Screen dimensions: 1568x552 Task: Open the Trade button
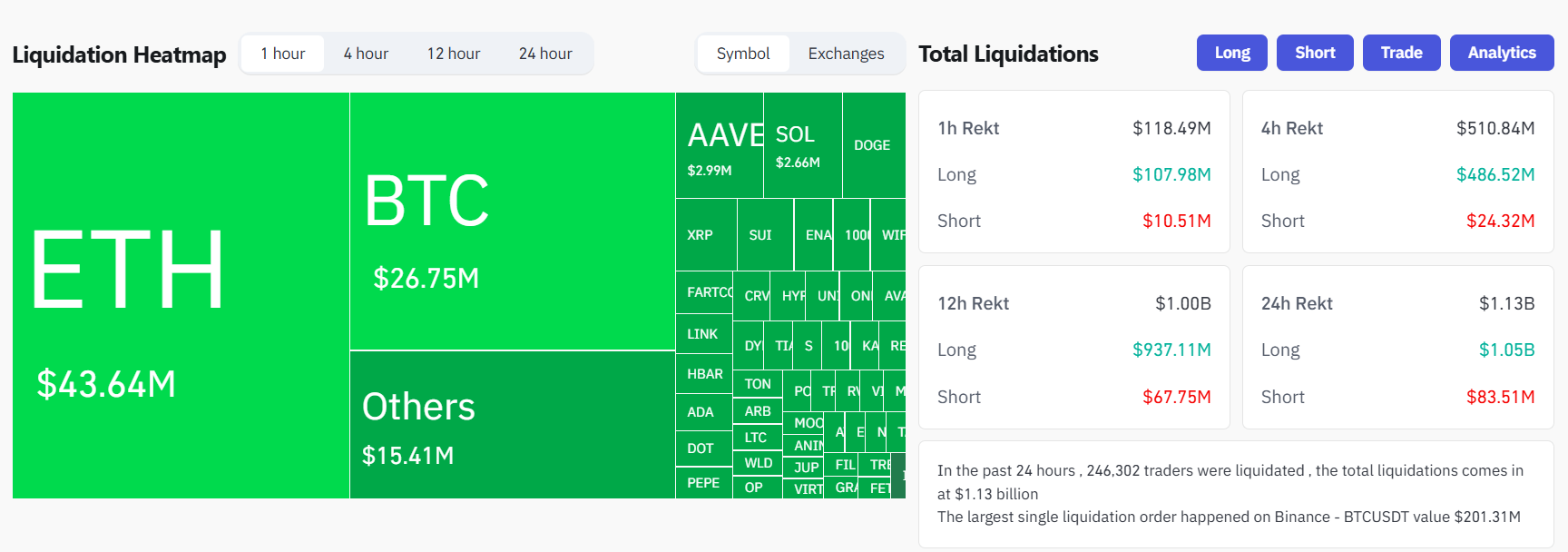tap(1401, 53)
